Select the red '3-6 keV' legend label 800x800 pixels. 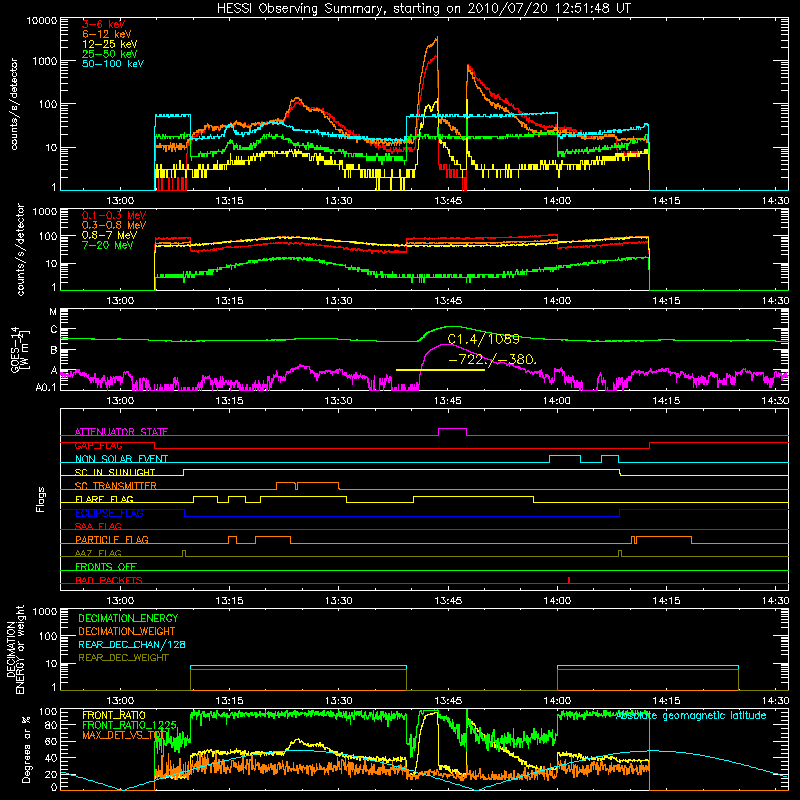pos(104,24)
